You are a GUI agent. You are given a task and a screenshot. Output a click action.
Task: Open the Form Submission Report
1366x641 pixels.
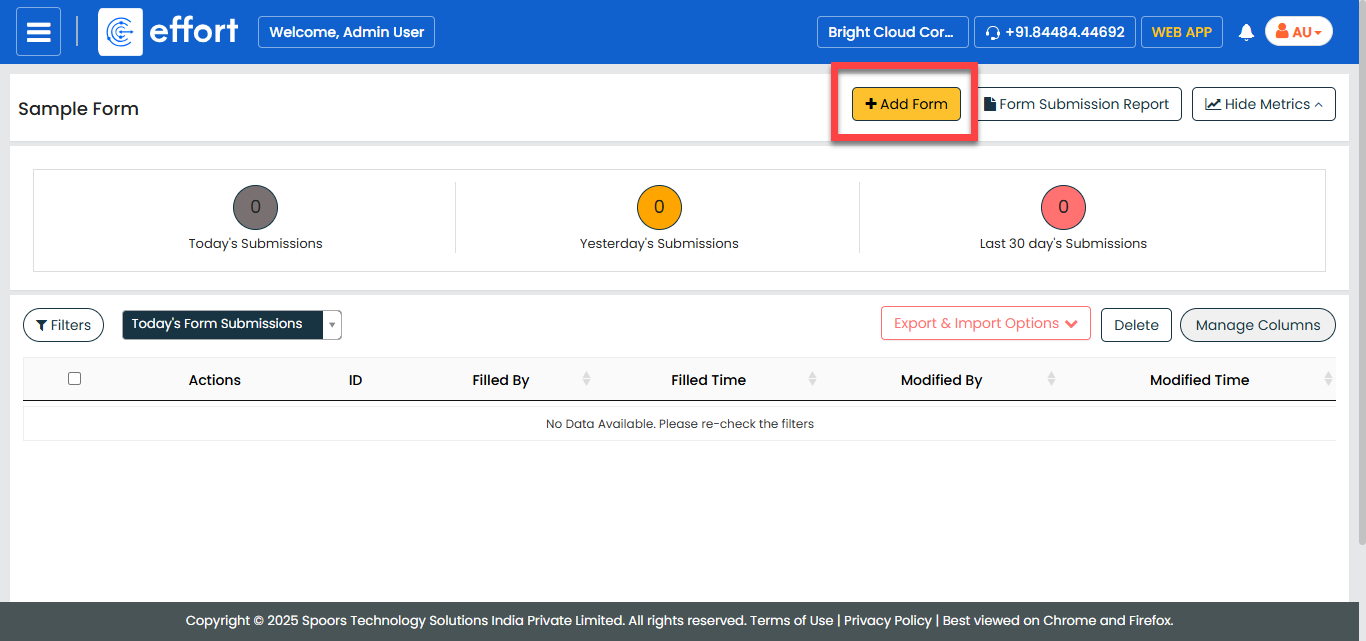click(1077, 104)
